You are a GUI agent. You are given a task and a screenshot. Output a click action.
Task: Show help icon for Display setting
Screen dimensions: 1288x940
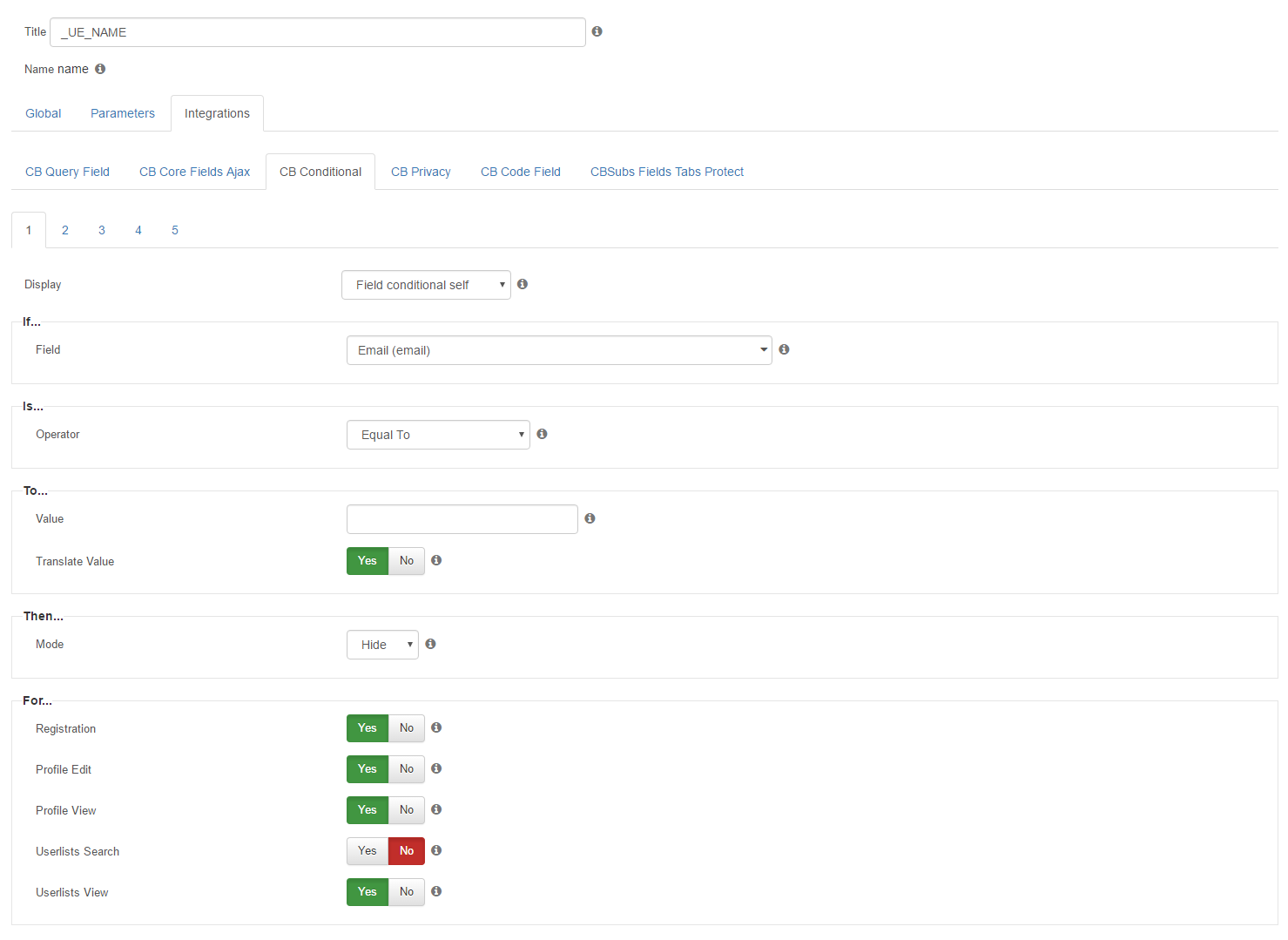point(523,284)
